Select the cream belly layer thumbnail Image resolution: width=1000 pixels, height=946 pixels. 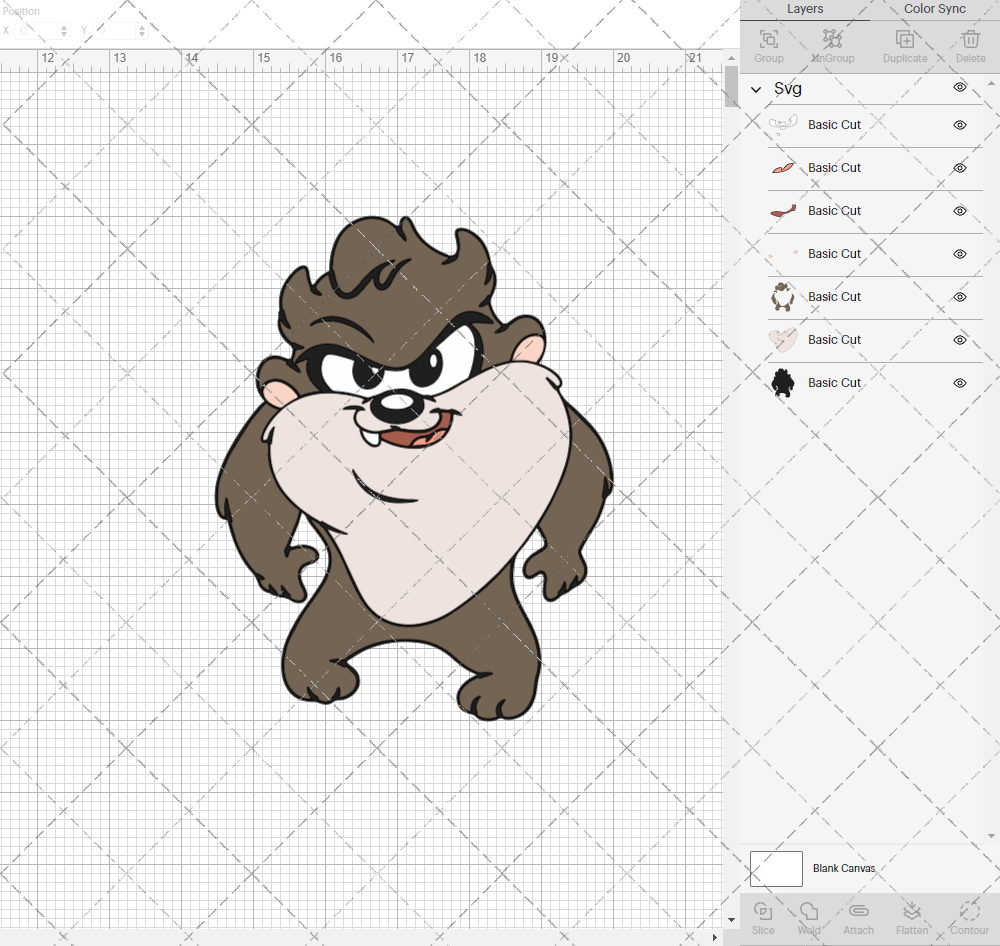(783, 340)
